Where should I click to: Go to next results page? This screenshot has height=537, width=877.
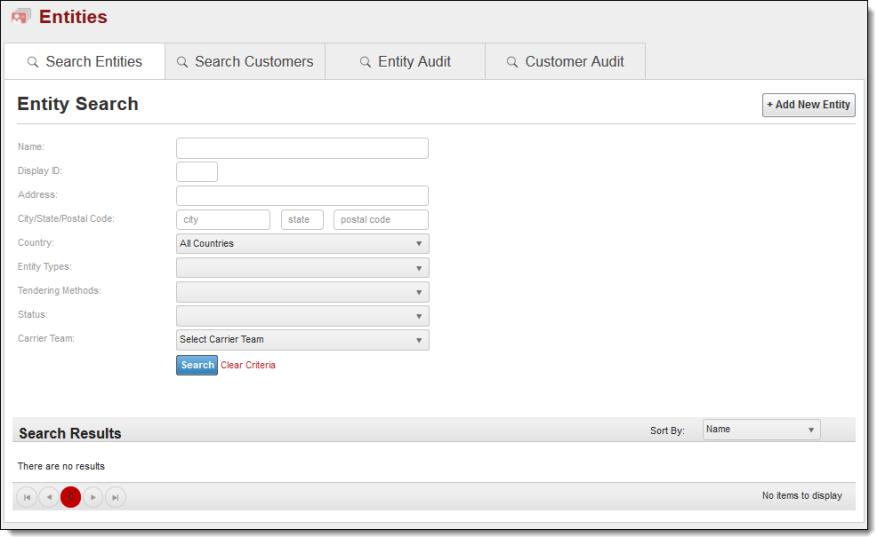pyautogui.click(x=93, y=497)
